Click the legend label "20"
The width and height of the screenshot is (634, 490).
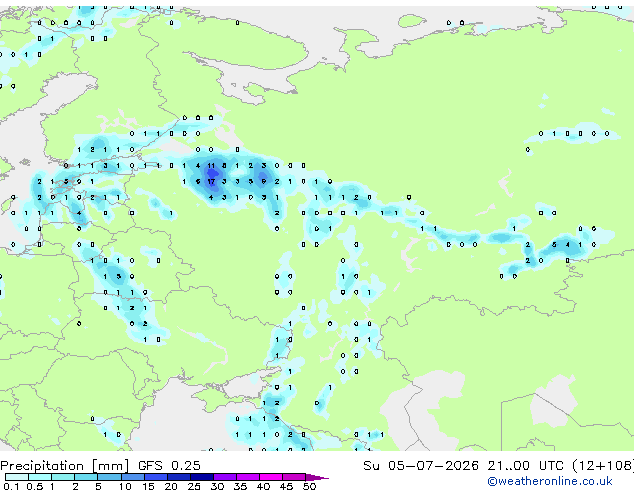click(x=171, y=486)
